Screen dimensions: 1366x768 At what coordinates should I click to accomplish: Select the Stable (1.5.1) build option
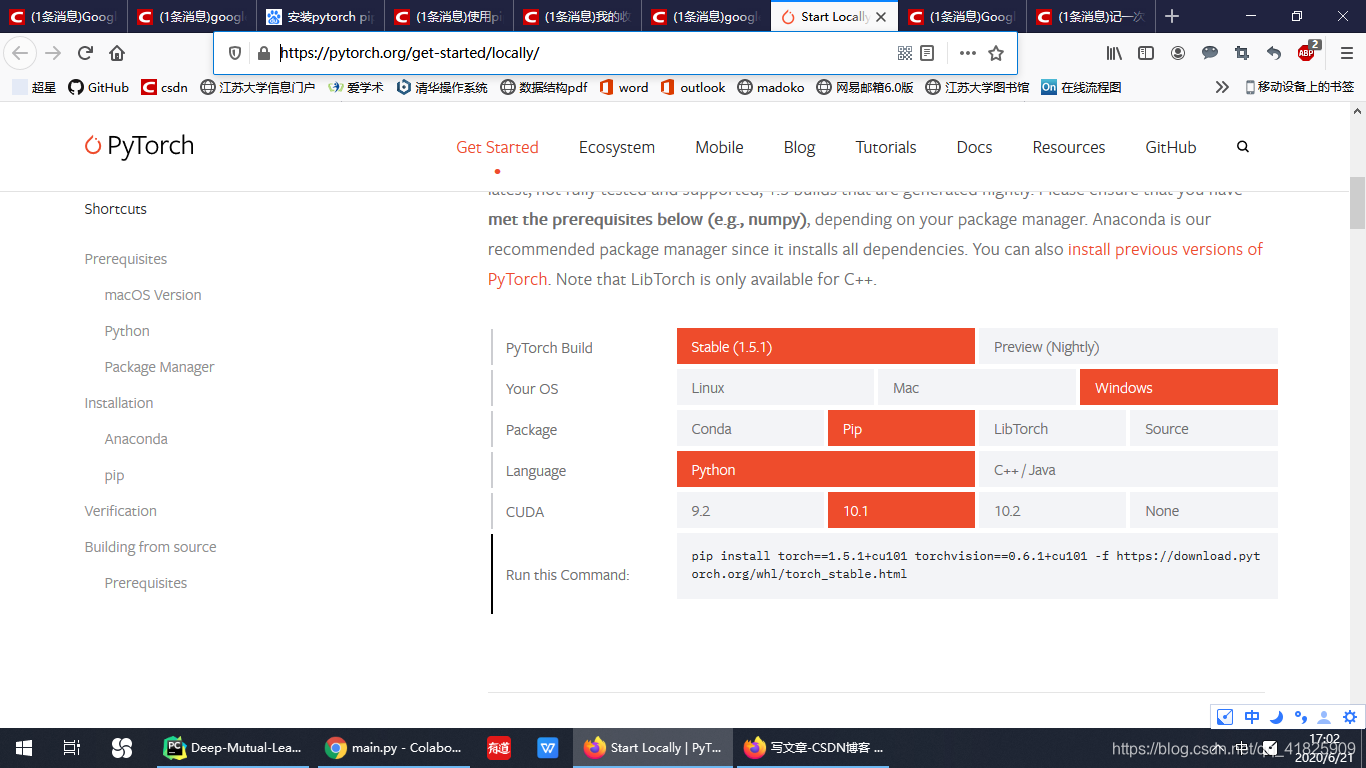tap(826, 346)
